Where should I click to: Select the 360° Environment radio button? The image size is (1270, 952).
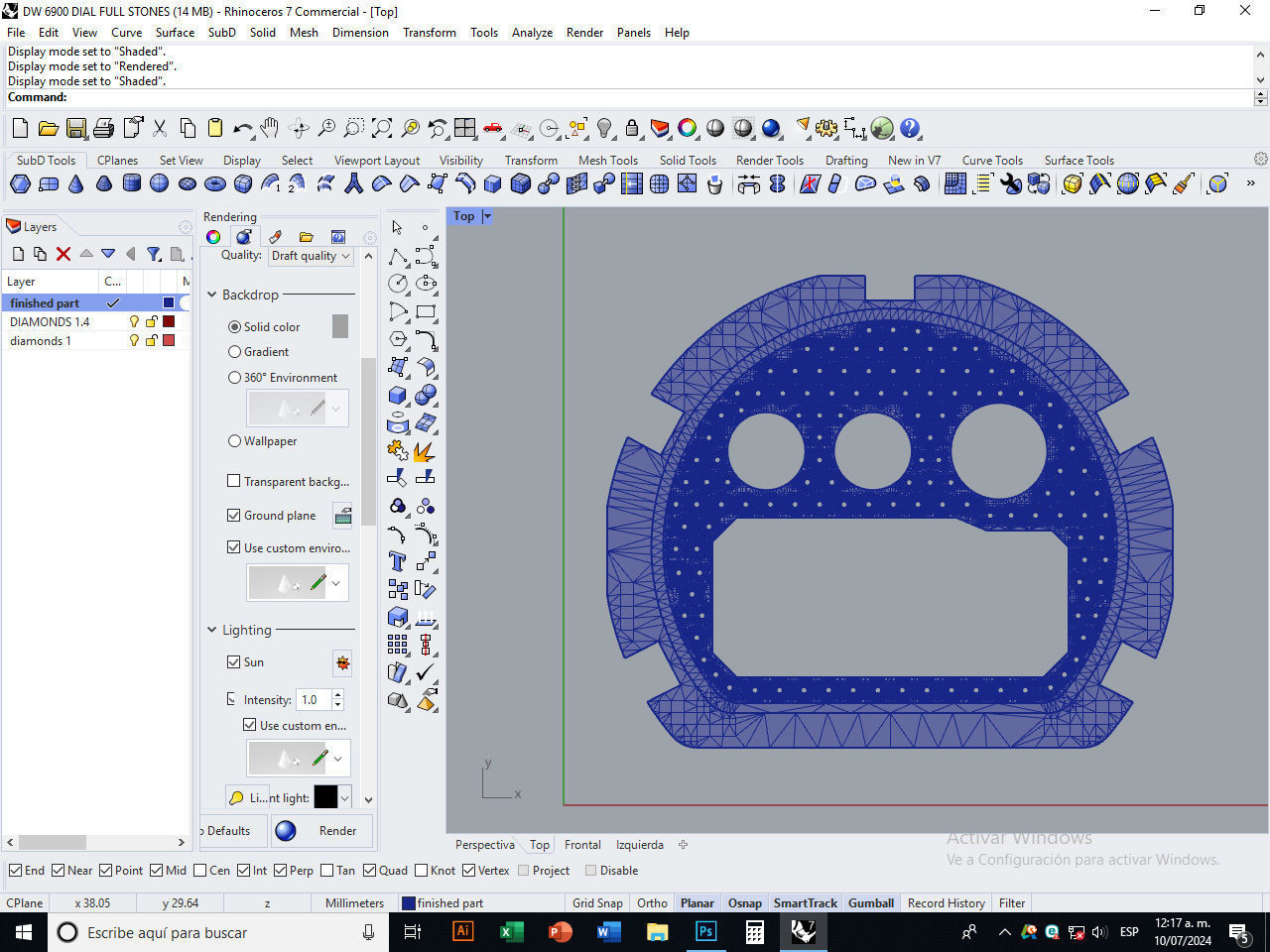pyautogui.click(x=234, y=377)
